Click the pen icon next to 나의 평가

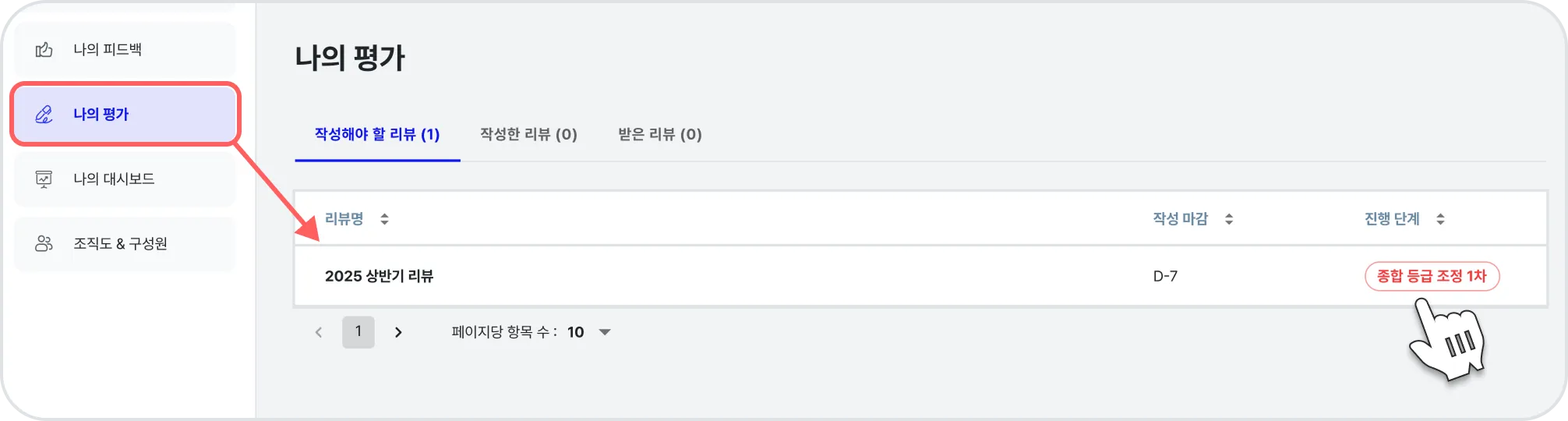[x=44, y=115]
